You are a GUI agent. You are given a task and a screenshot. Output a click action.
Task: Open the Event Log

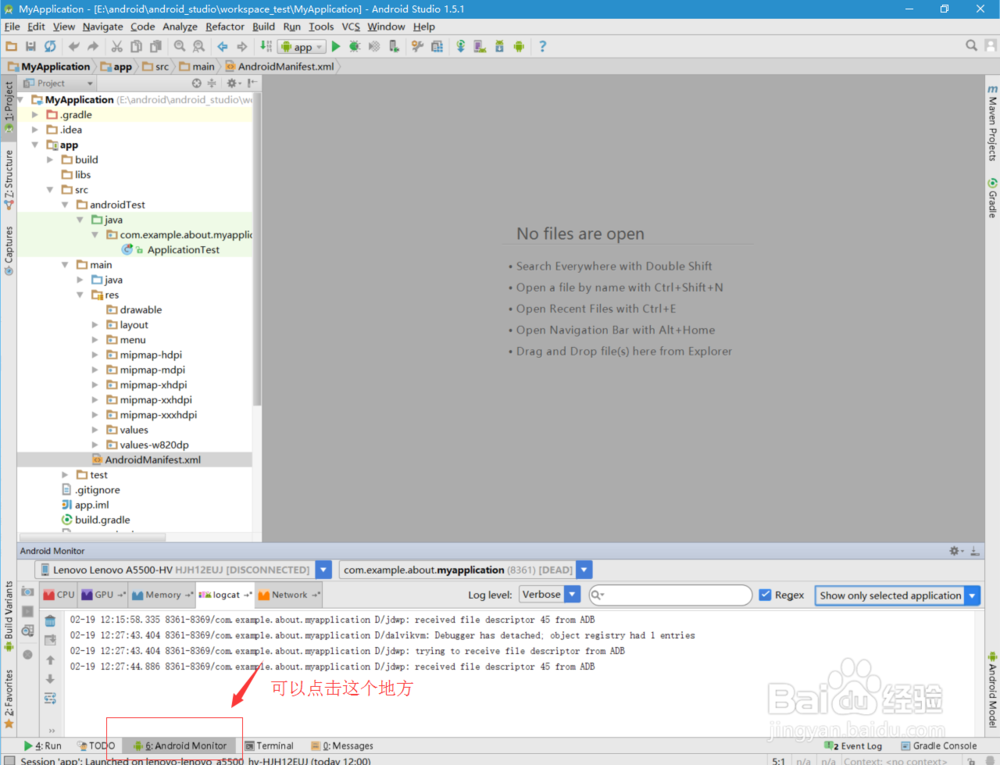[x=853, y=745]
